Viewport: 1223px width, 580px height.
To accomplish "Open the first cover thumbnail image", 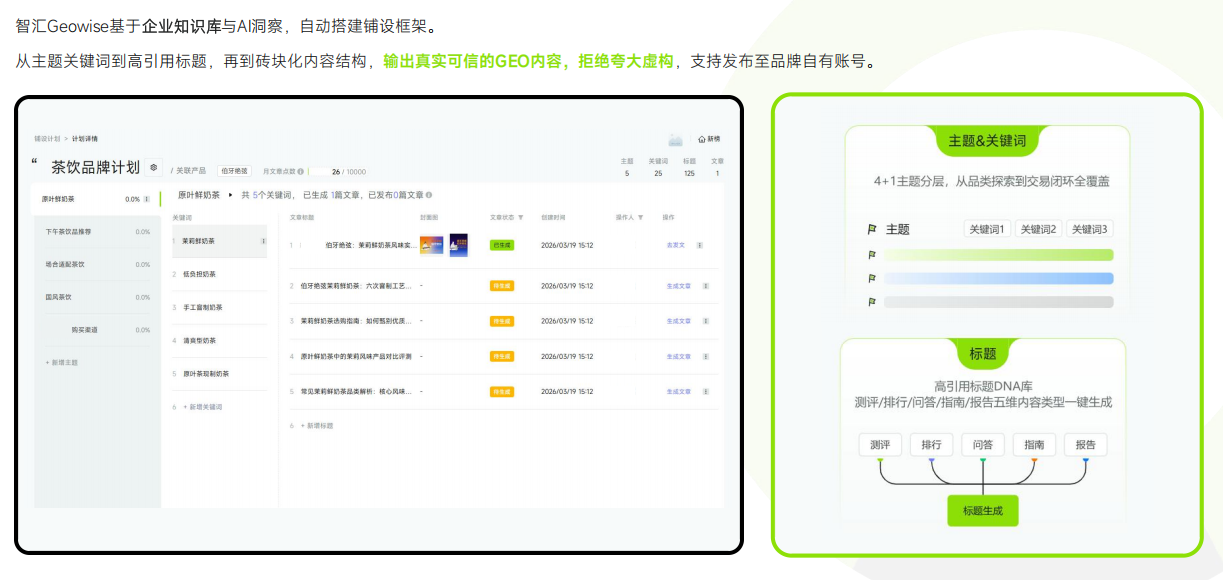I will pos(432,245).
